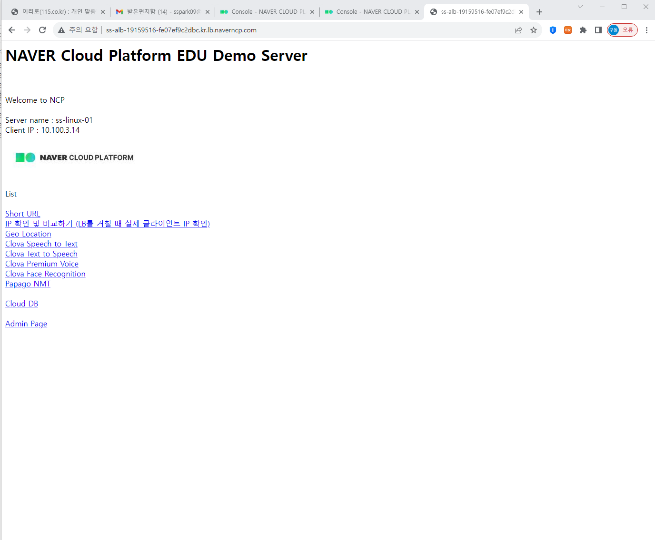Open Clova Text to Speech link
This screenshot has height=540, width=655.
[x=41, y=254]
